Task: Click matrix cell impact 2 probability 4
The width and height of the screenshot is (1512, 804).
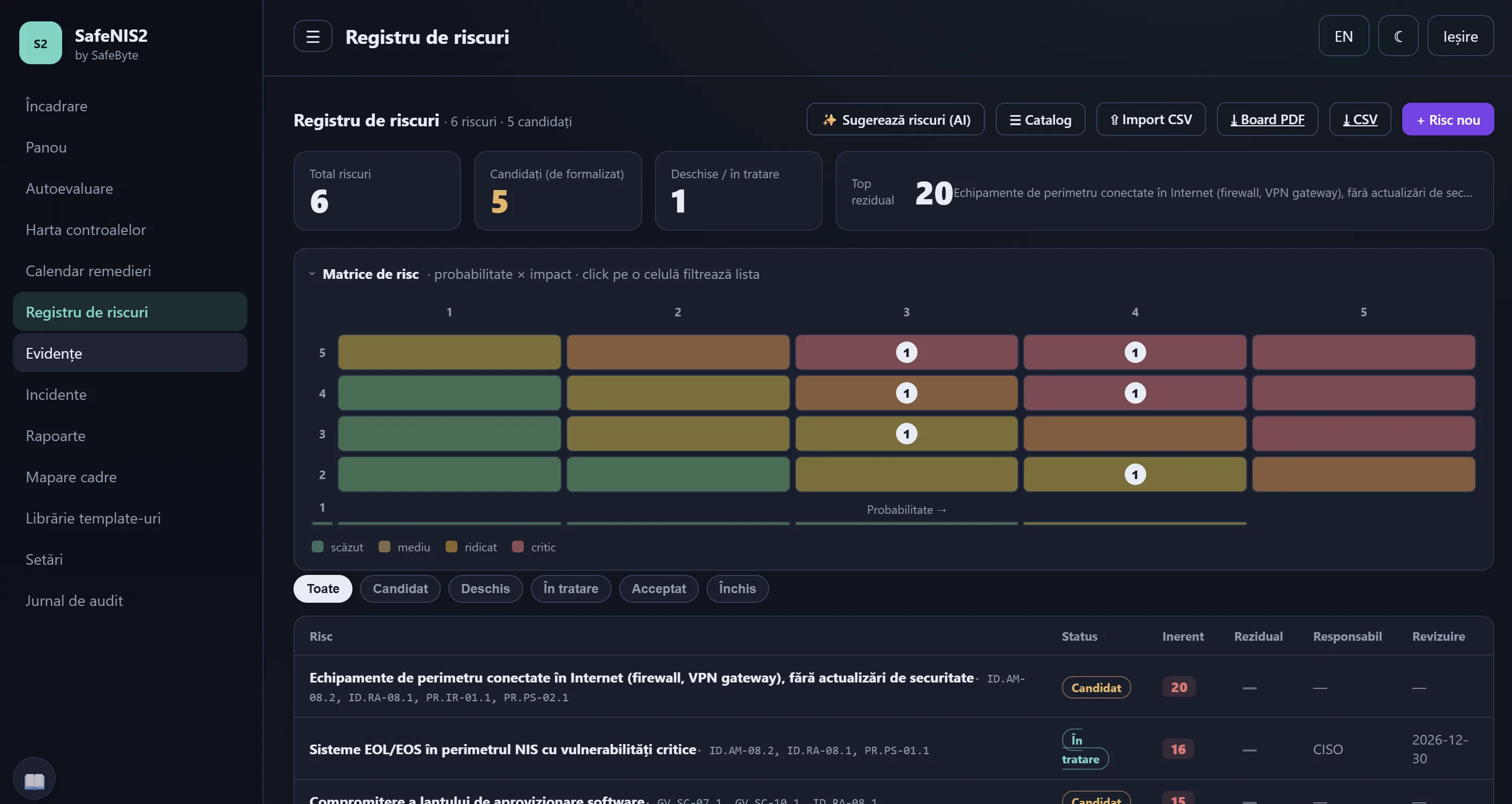Action: point(1134,474)
